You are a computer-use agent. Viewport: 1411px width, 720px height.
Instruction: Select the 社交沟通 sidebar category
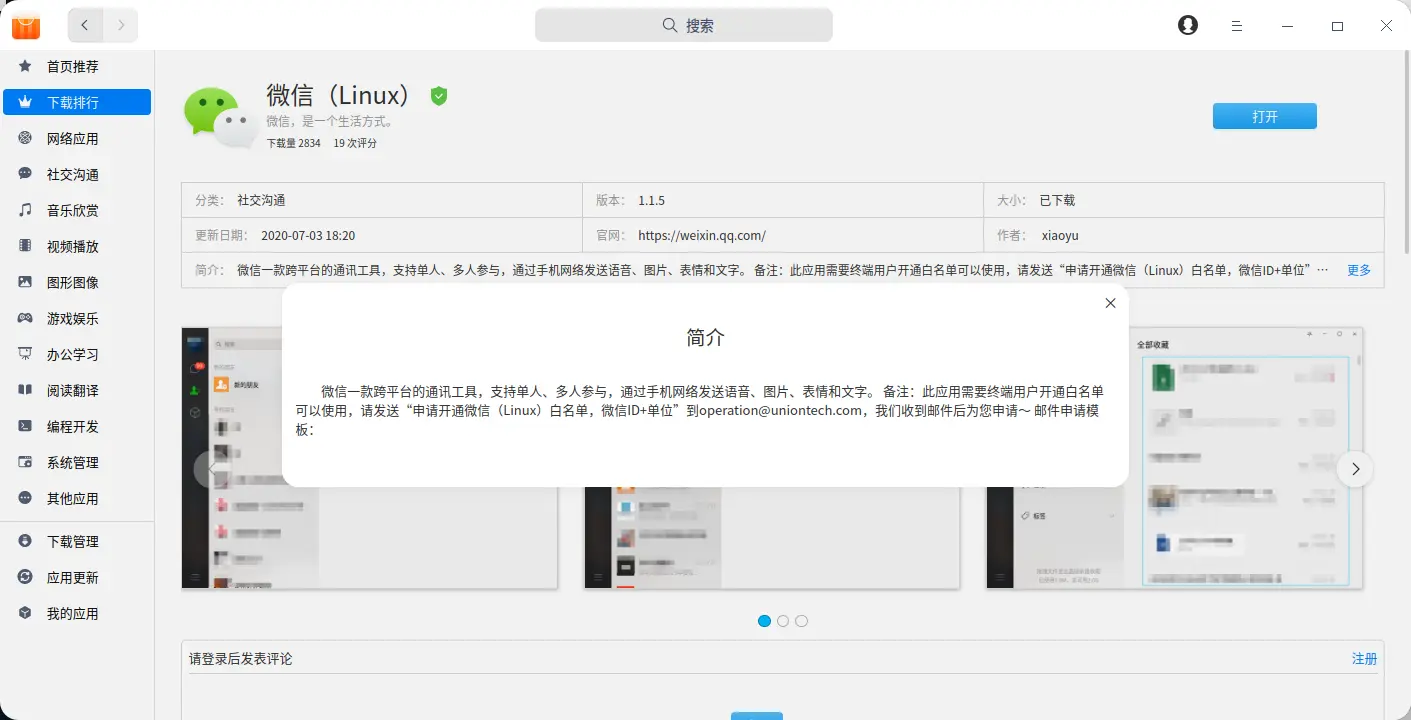pyautogui.click(x=73, y=173)
